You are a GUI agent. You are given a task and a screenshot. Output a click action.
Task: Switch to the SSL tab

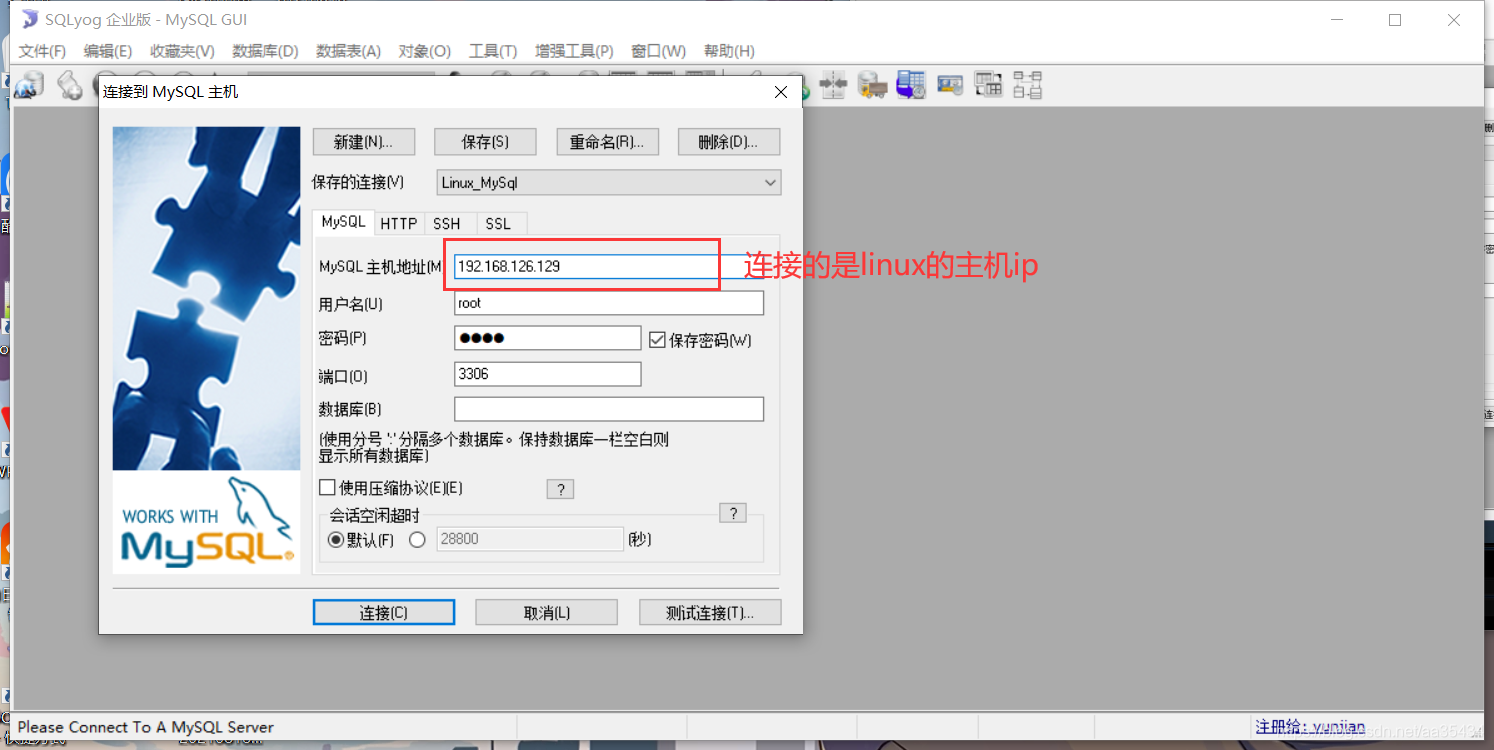click(498, 224)
